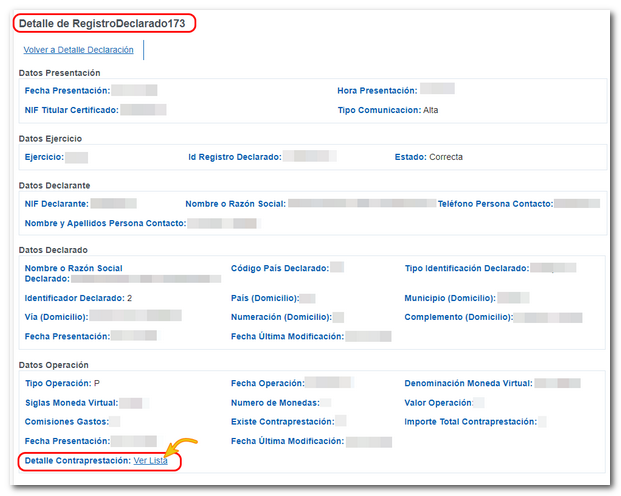Click the Volver a Detalle Declaración link

80,49
